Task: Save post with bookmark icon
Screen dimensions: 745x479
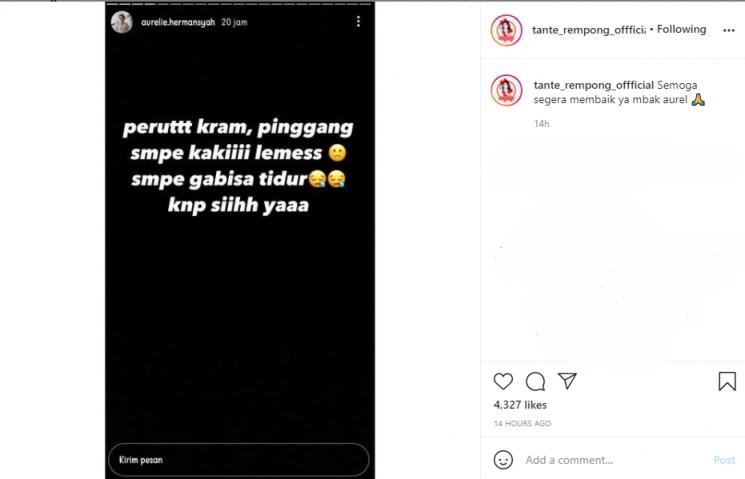Action: [x=727, y=381]
